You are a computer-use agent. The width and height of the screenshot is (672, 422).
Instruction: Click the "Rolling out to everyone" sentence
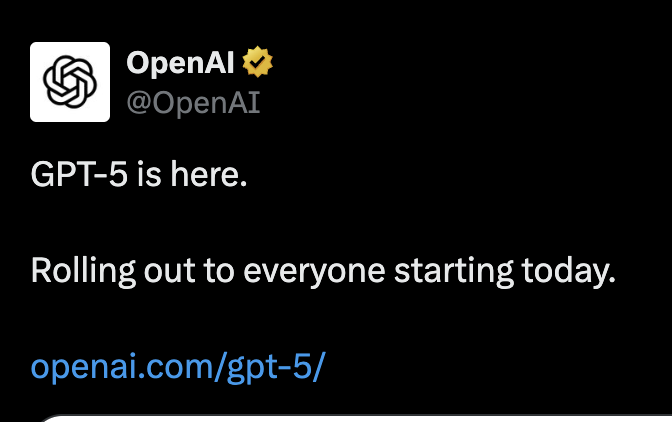tap(323, 271)
